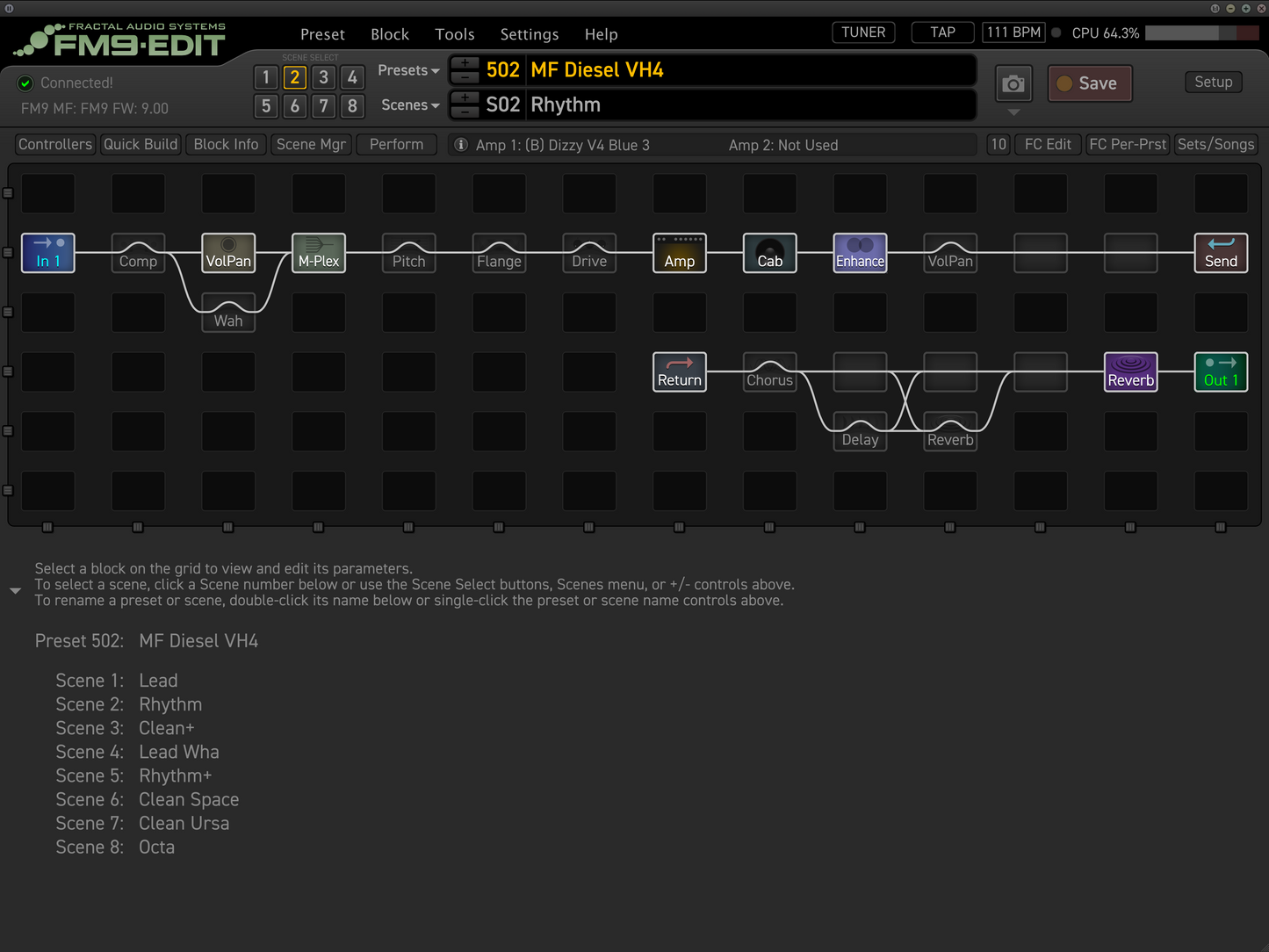Open the Scenes dropdown
Viewport: 1269px width, 952px height.
coord(408,105)
